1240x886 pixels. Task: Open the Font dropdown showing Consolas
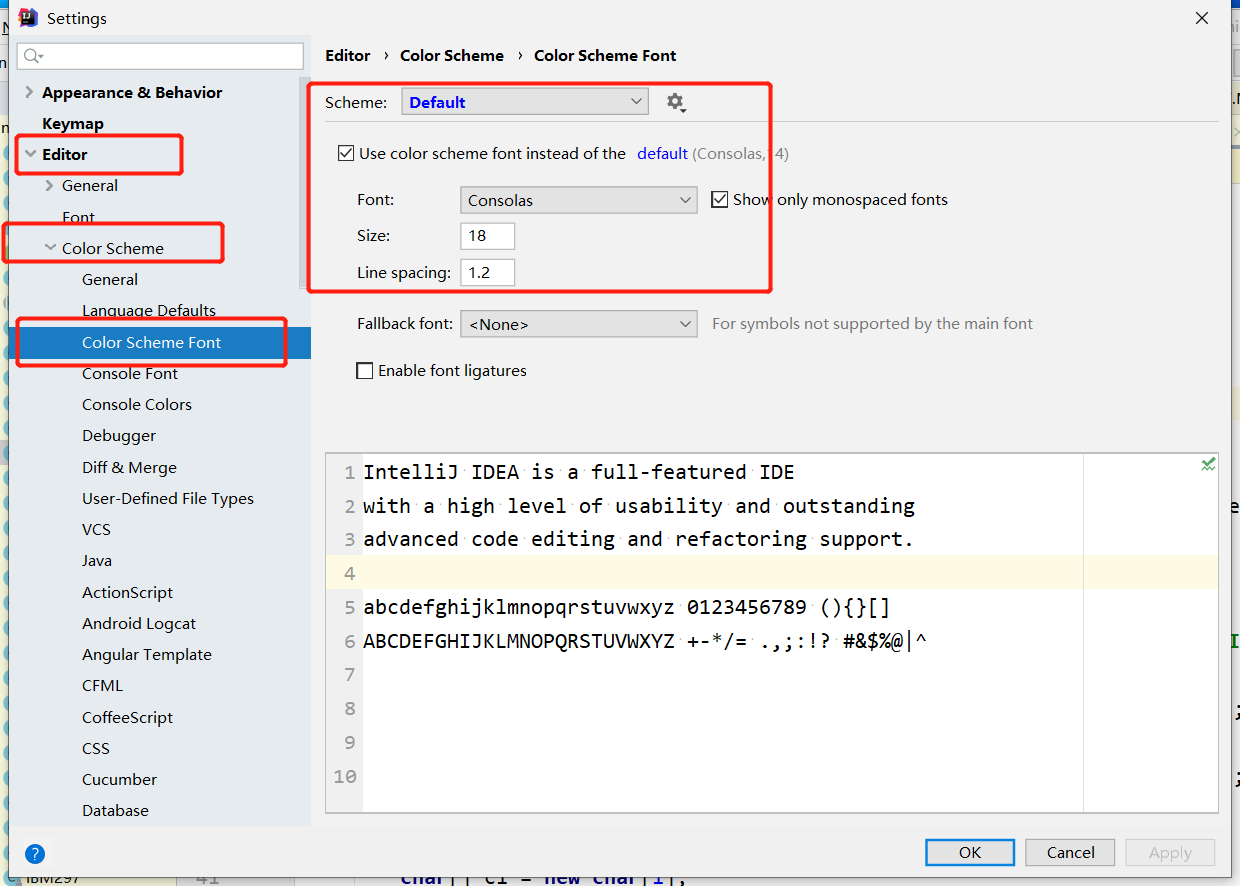pos(579,200)
